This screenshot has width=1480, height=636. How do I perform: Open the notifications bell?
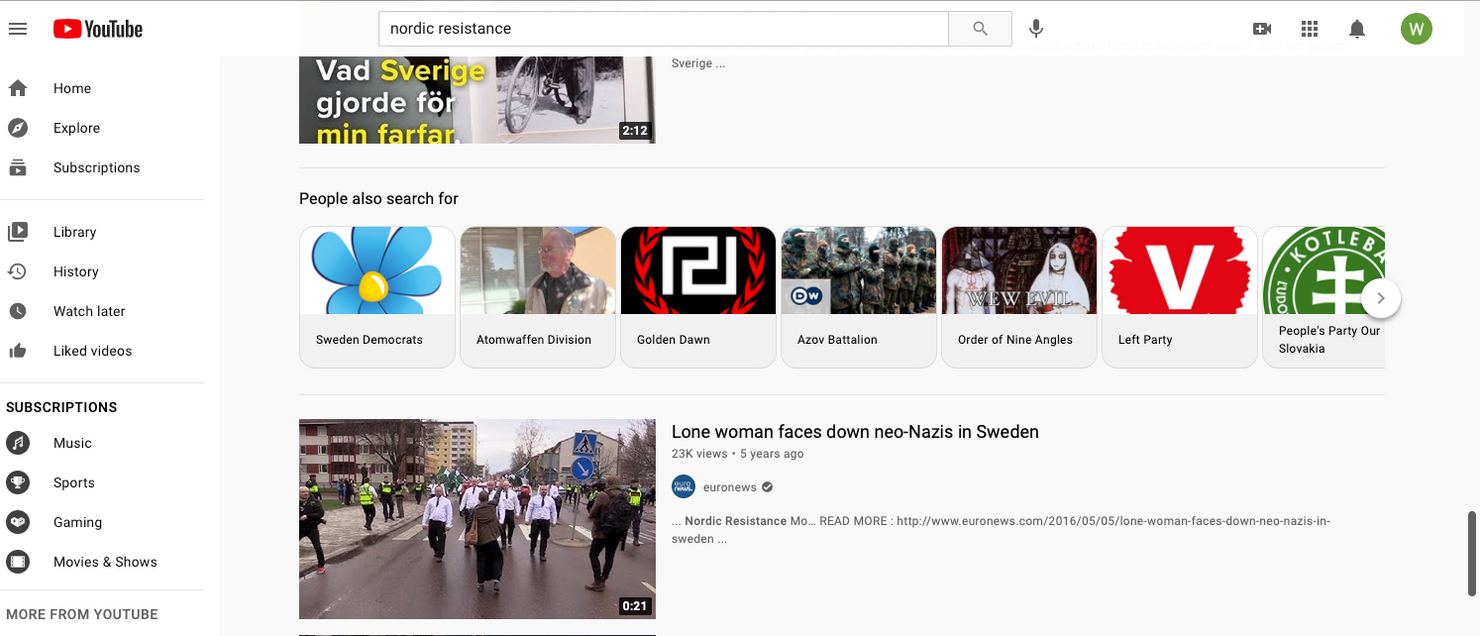(x=1357, y=29)
